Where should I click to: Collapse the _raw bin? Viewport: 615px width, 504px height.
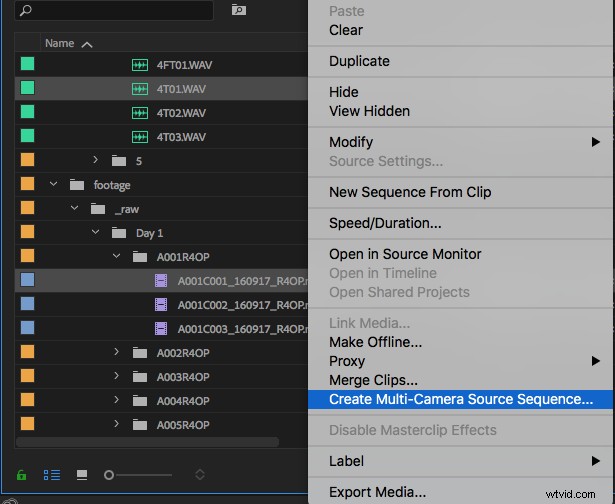click(x=74, y=208)
